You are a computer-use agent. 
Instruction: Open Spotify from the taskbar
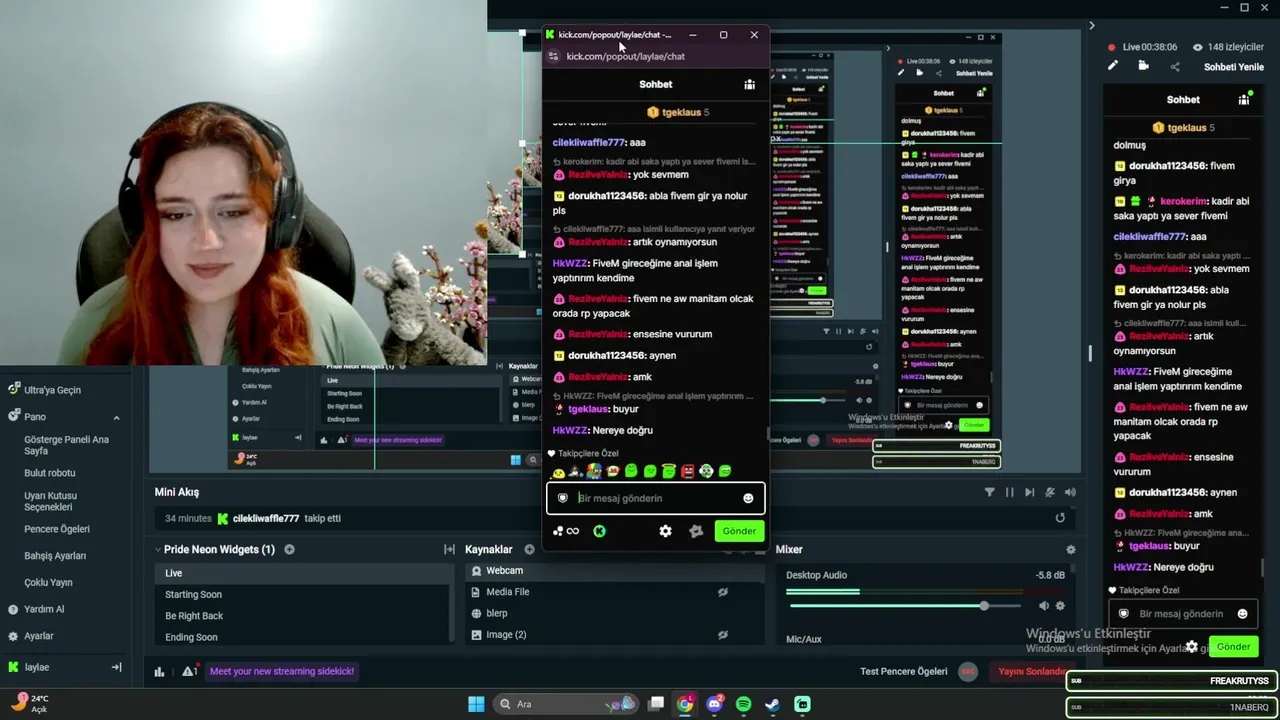[743, 704]
